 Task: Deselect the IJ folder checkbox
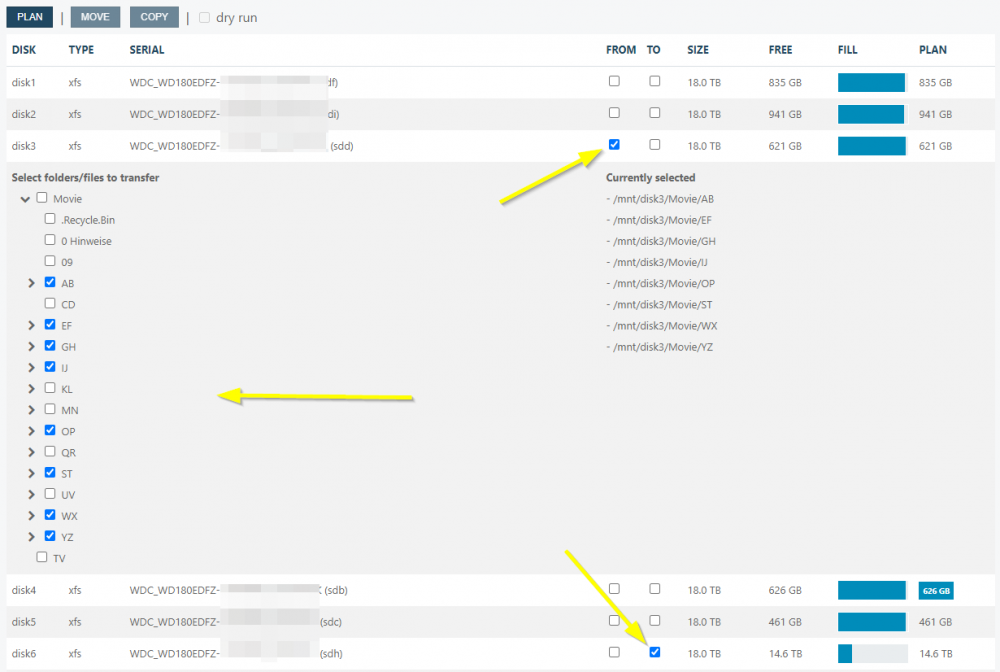pos(50,367)
